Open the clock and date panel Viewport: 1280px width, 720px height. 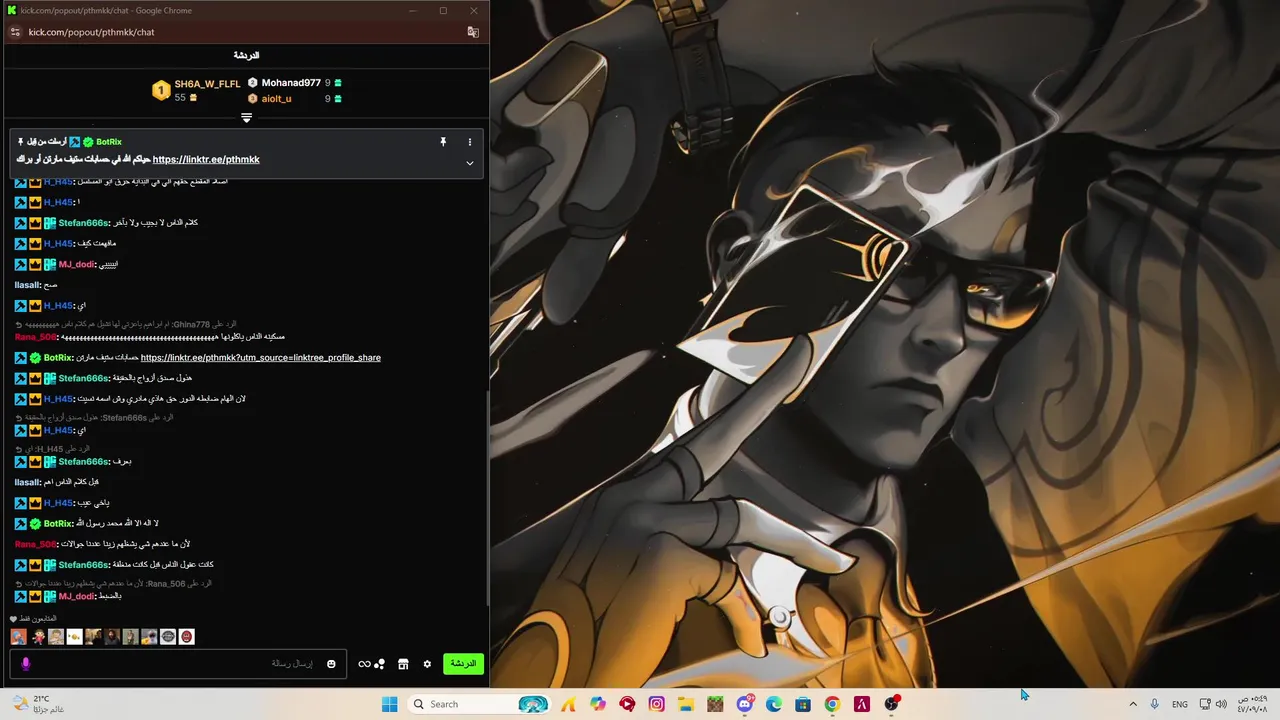point(1252,704)
